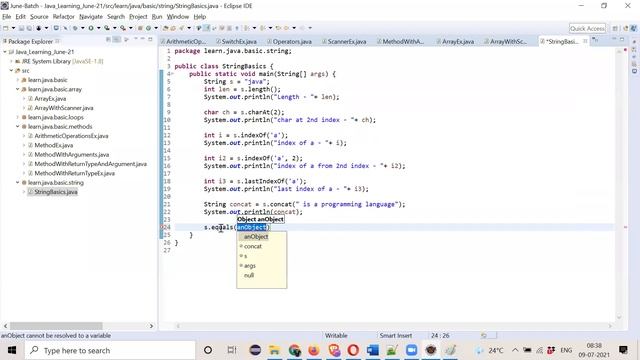This screenshot has width=640, height=360.
Task: Open Firefox from the taskbar
Action: point(314,350)
